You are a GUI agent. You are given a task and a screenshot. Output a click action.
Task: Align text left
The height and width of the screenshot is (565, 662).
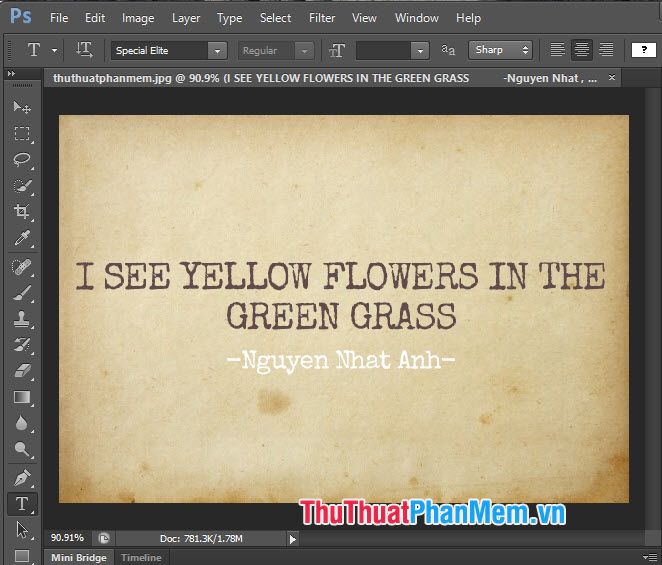point(557,50)
